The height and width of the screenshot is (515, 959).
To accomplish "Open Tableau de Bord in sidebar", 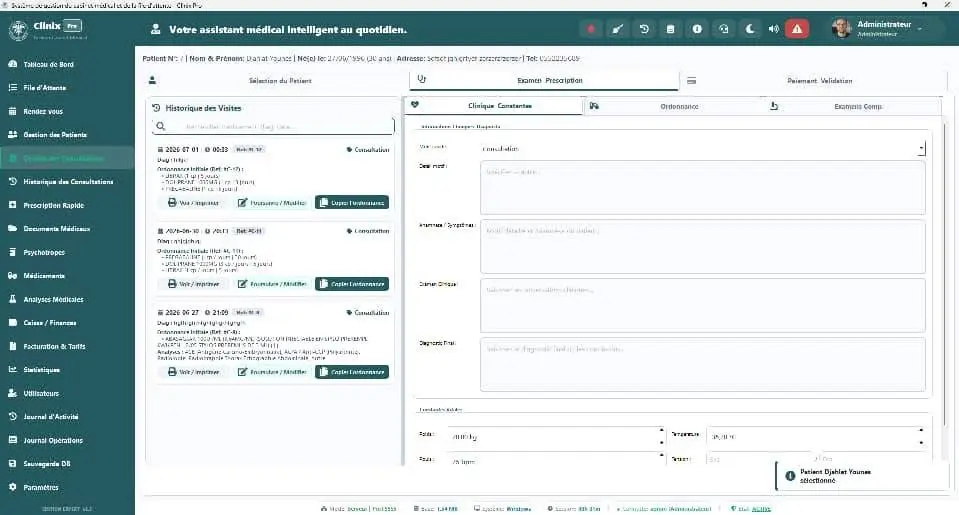I will (48, 64).
